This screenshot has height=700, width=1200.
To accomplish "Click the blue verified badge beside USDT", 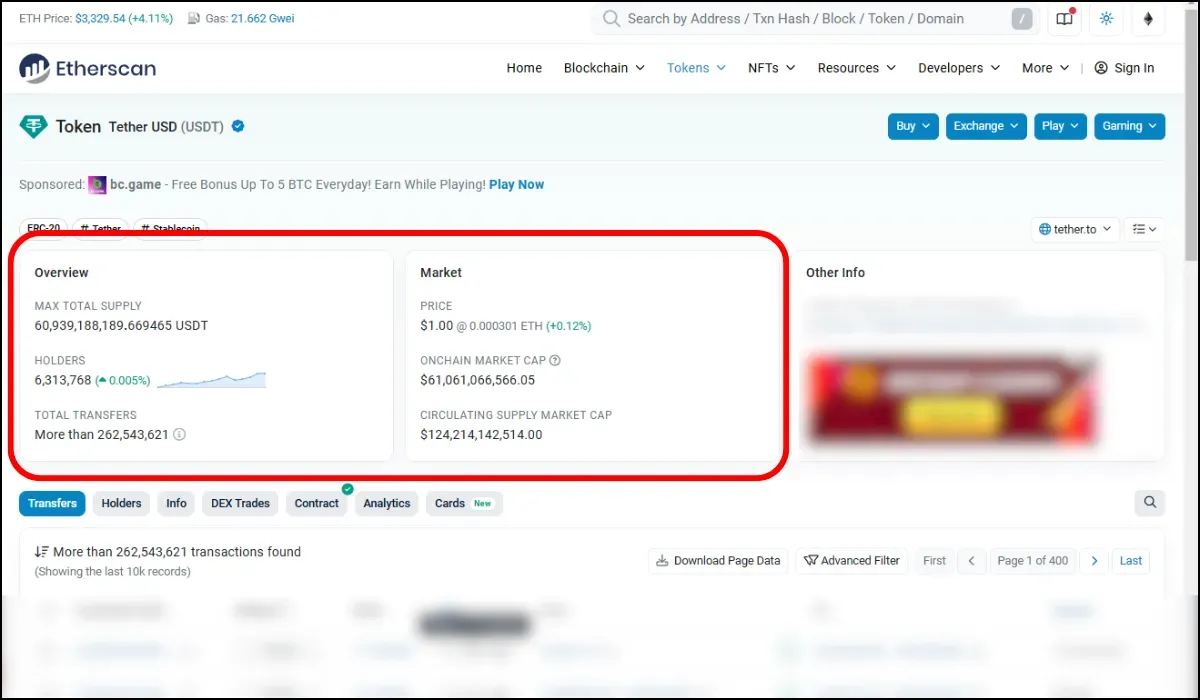I will point(238,126).
